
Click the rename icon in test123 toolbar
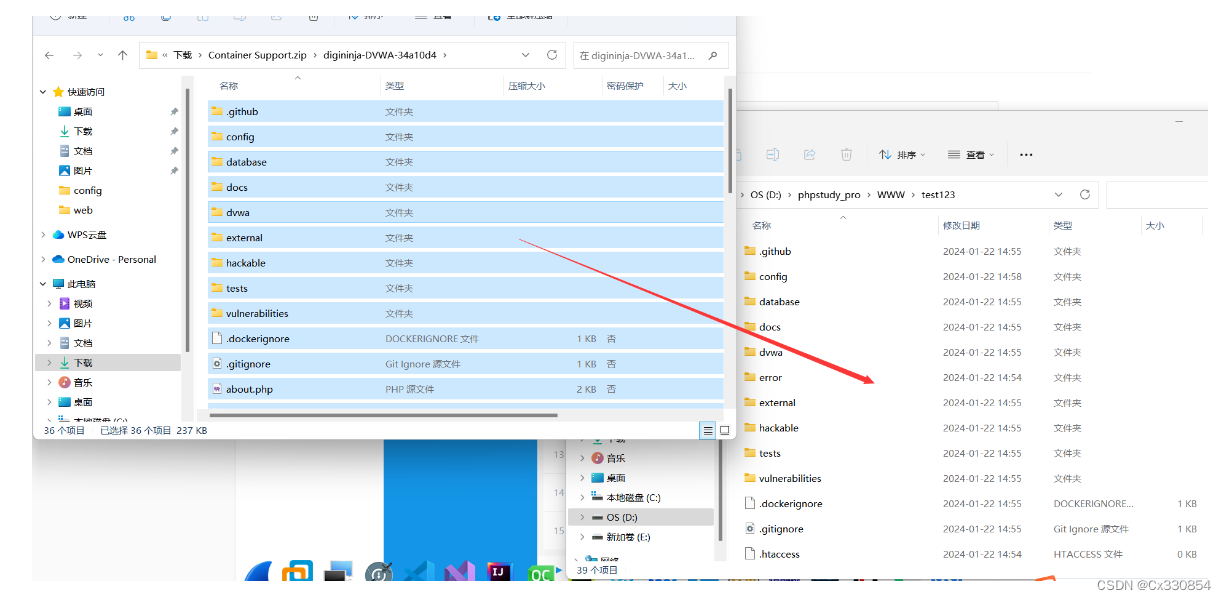(772, 155)
